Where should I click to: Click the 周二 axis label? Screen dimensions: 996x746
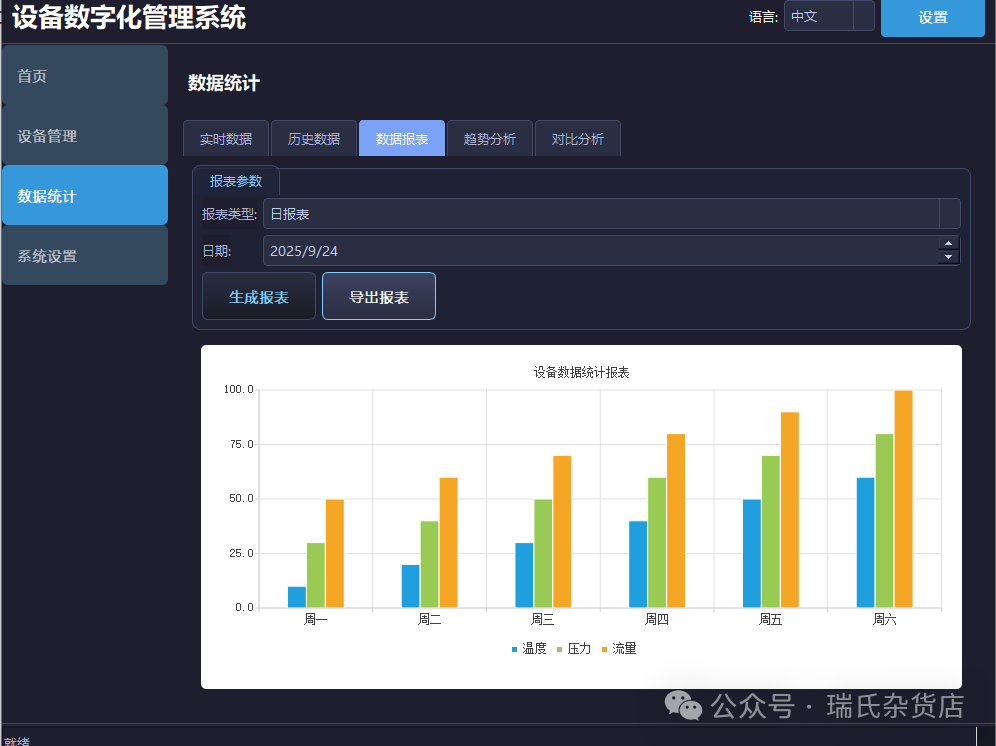[429, 619]
